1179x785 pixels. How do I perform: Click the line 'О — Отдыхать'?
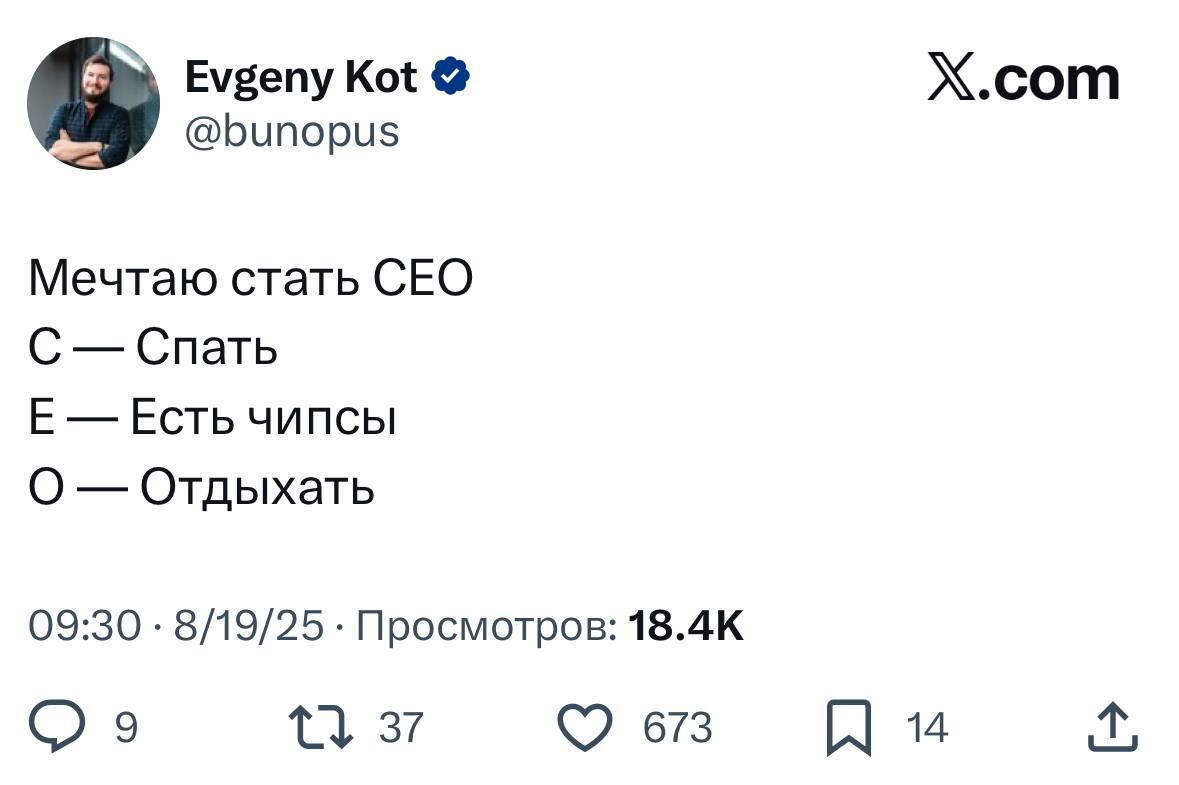coord(202,488)
